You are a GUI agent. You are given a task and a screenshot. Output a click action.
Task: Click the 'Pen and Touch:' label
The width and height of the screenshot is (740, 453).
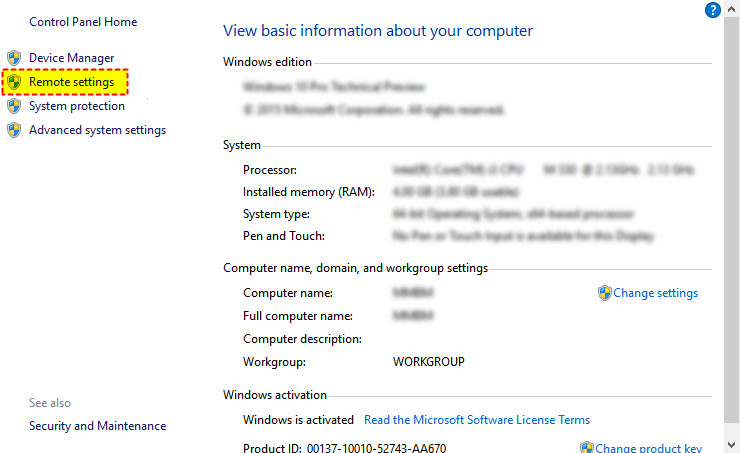click(x=284, y=236)
